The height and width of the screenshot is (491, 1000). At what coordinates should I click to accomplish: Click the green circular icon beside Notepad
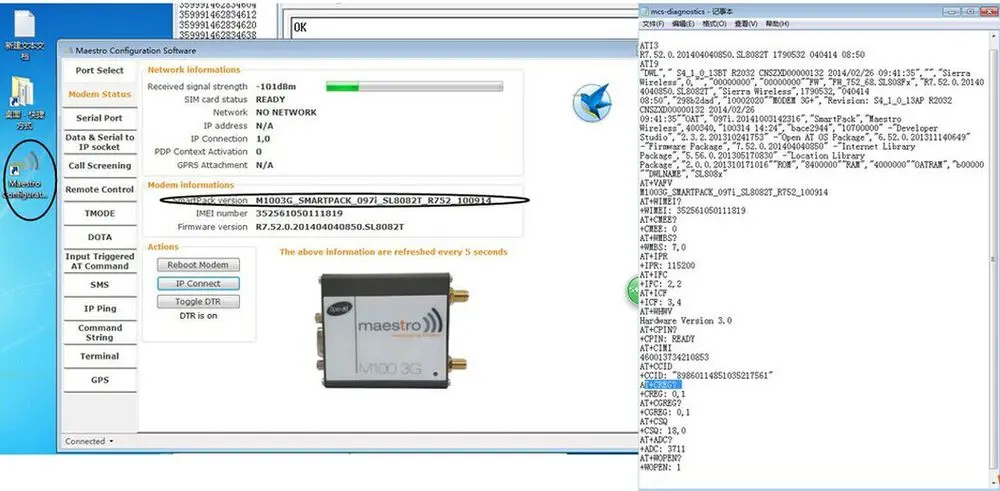633,291
